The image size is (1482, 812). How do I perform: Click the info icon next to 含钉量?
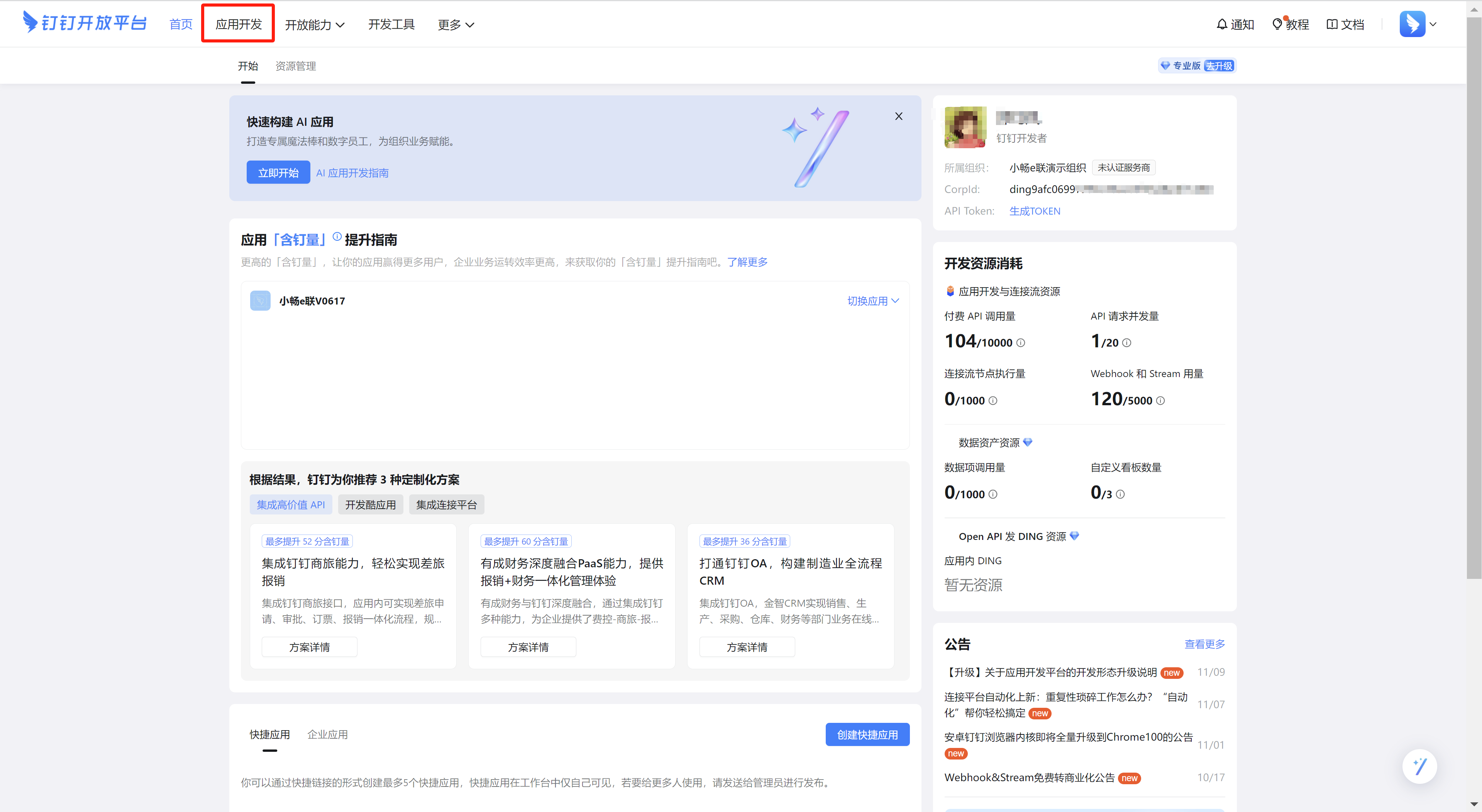(x=337, y=236)
